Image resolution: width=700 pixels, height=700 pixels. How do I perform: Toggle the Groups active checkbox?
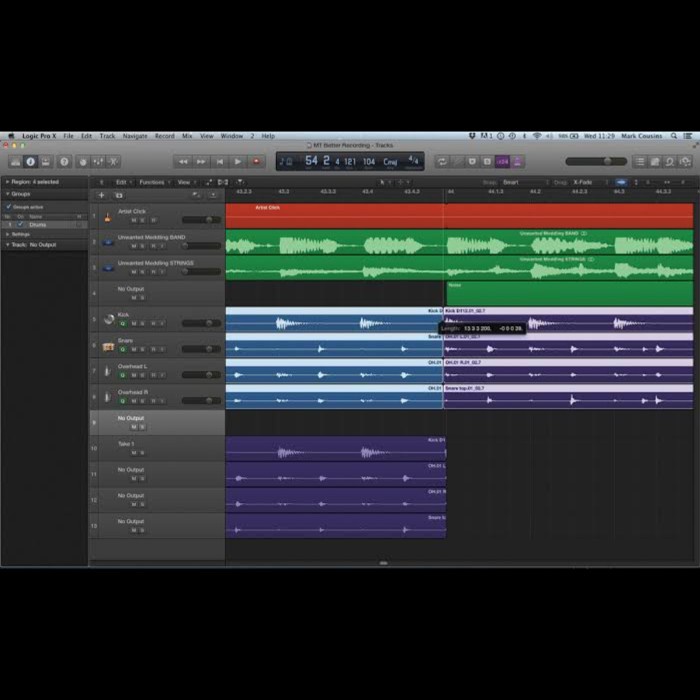[9, 207]
